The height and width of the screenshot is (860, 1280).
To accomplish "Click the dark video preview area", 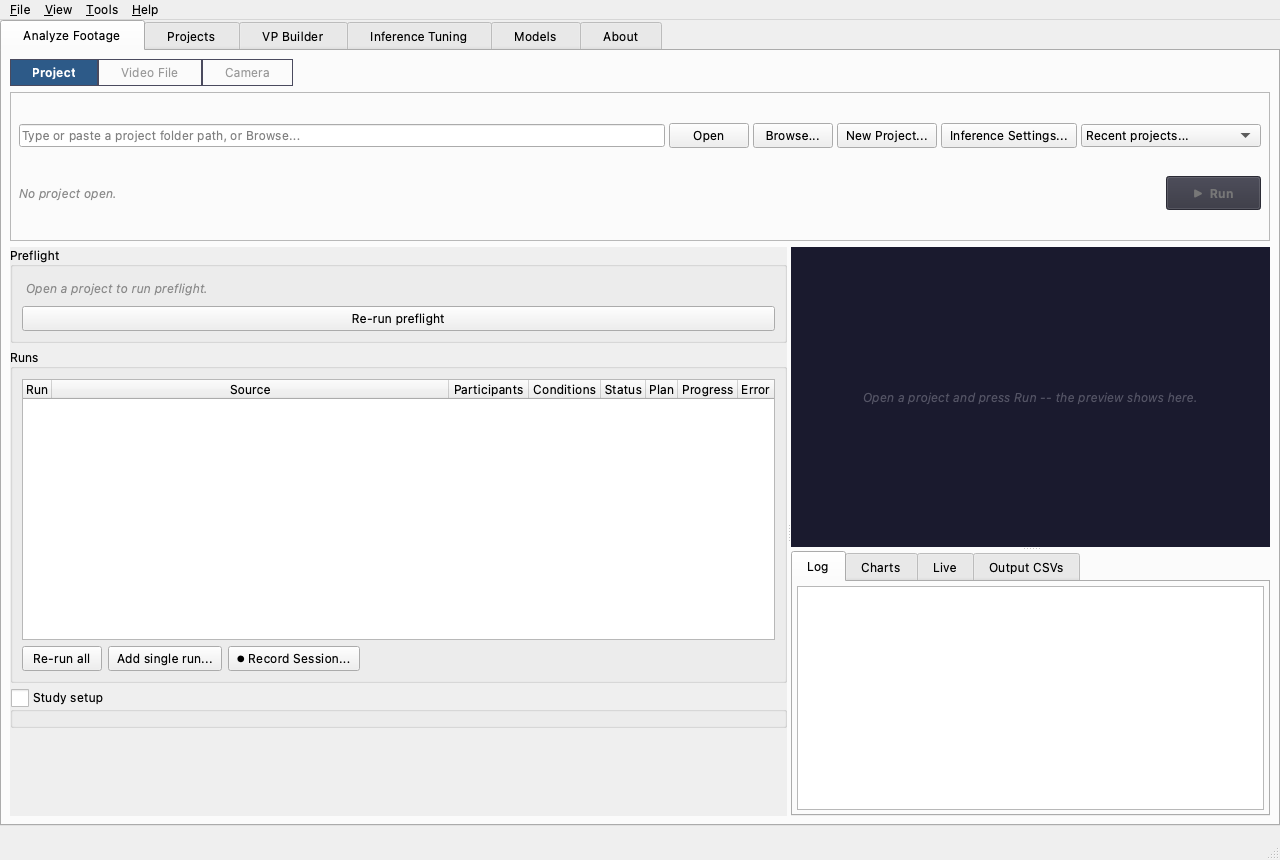I will tap(1030, 397).
